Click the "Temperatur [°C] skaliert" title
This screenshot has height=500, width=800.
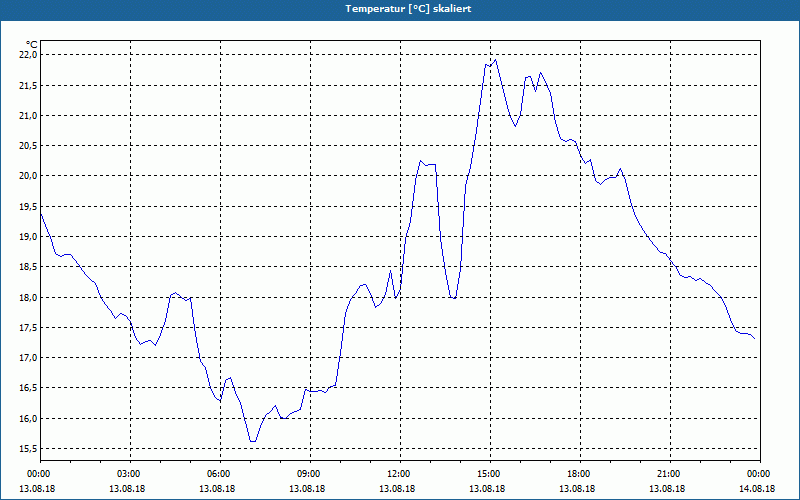click(408, 9)
